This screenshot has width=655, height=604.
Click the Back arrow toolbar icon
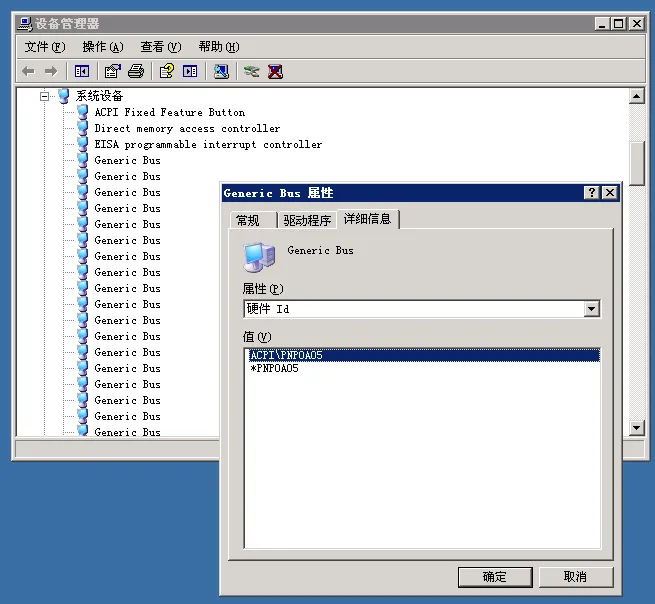[x=28, y=71]
